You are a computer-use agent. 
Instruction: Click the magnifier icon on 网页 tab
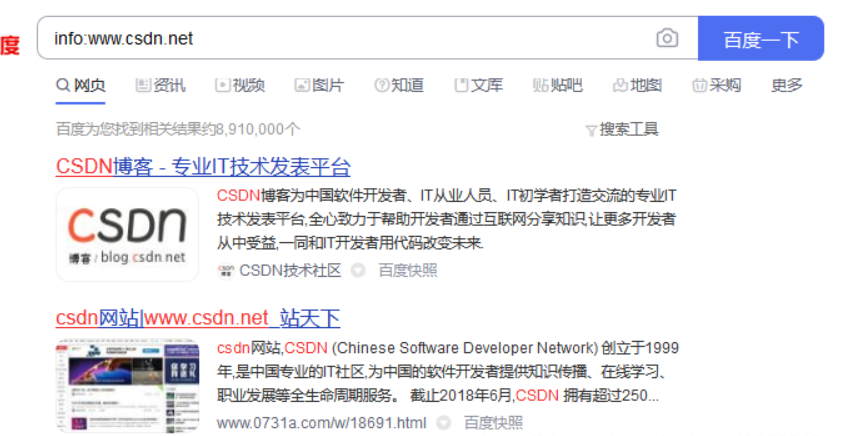pos(63,85)
